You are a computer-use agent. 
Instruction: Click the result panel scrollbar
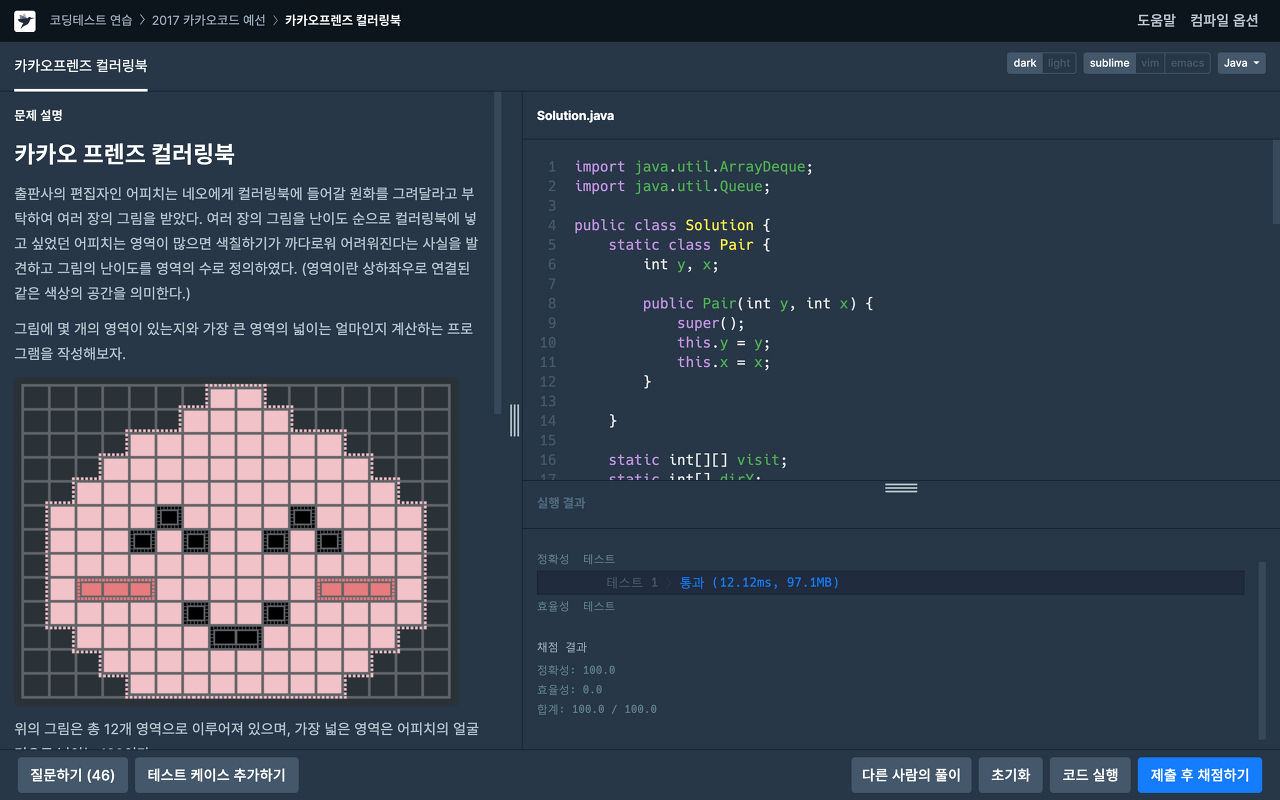[1262, 650]
